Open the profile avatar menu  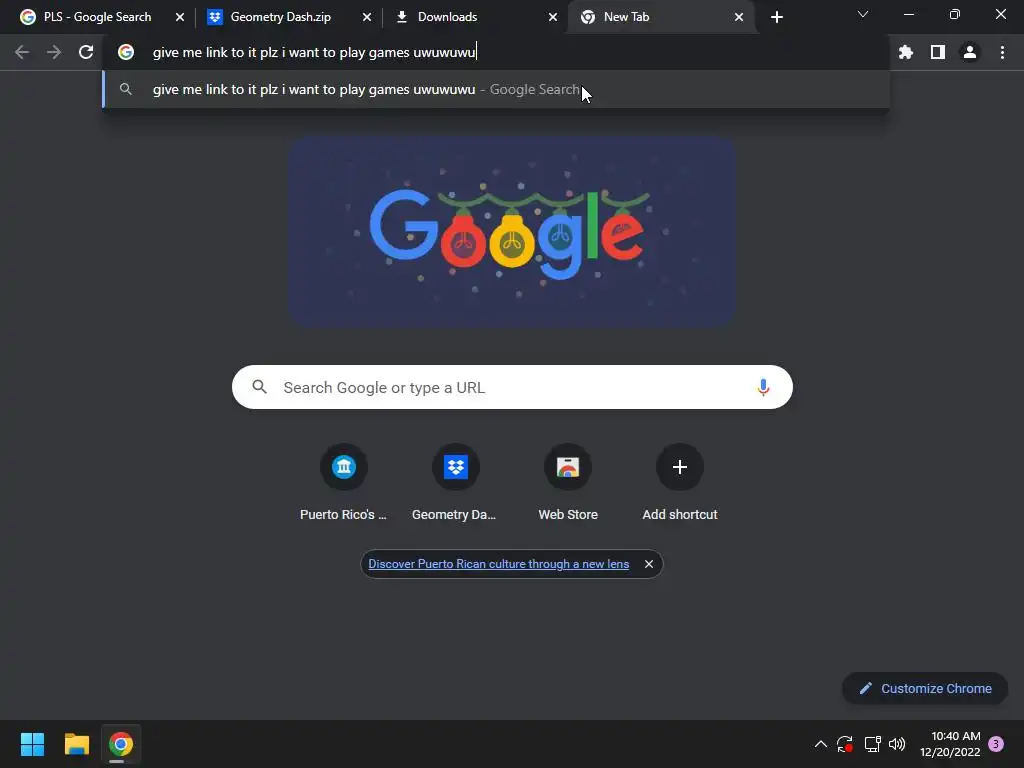970,52
